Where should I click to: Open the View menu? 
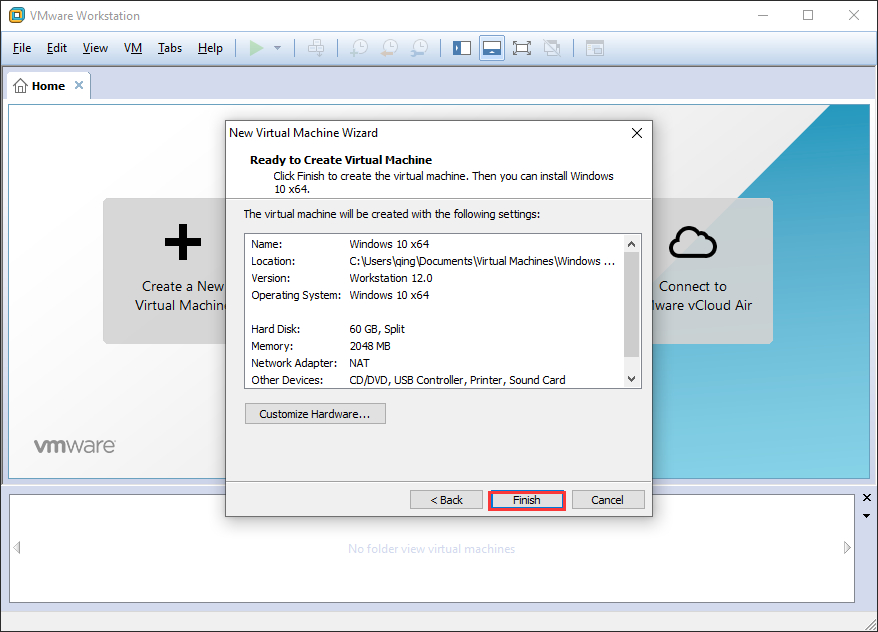tap(95, 48)
